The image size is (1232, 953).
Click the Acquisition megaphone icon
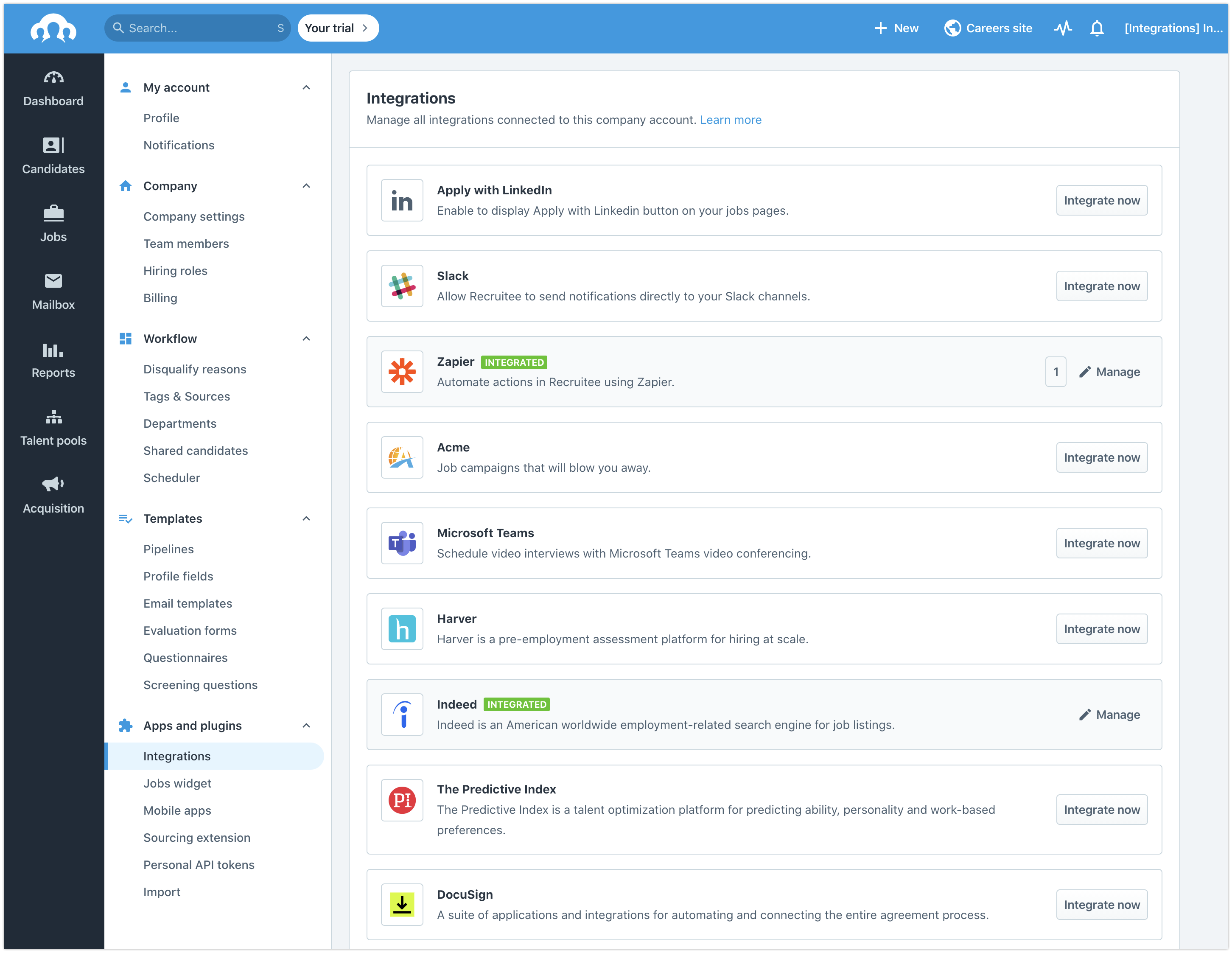coord(53,484)
